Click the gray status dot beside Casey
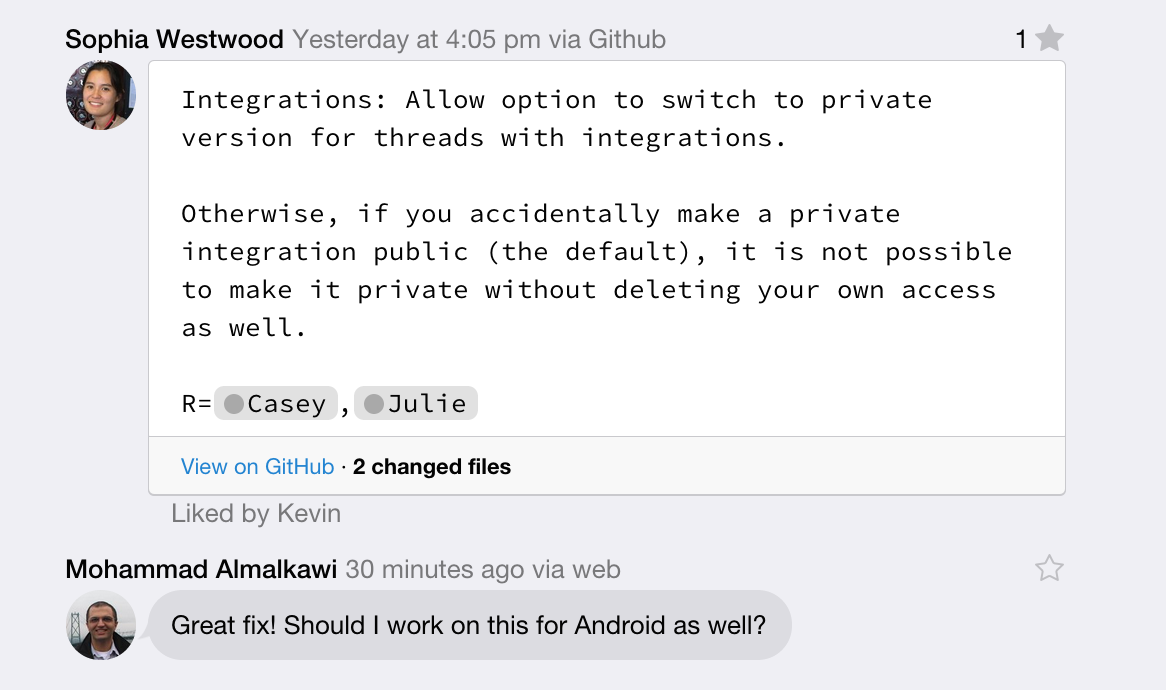The image size is (1166, 690). [x=234, y=404]
